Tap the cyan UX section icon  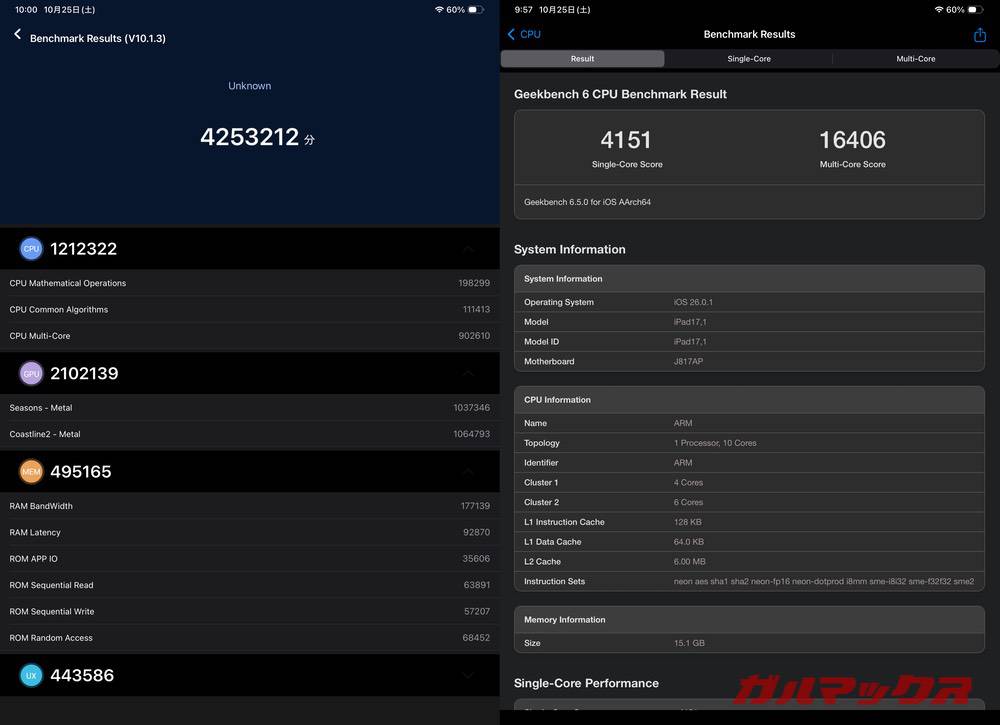coord(30,675)
